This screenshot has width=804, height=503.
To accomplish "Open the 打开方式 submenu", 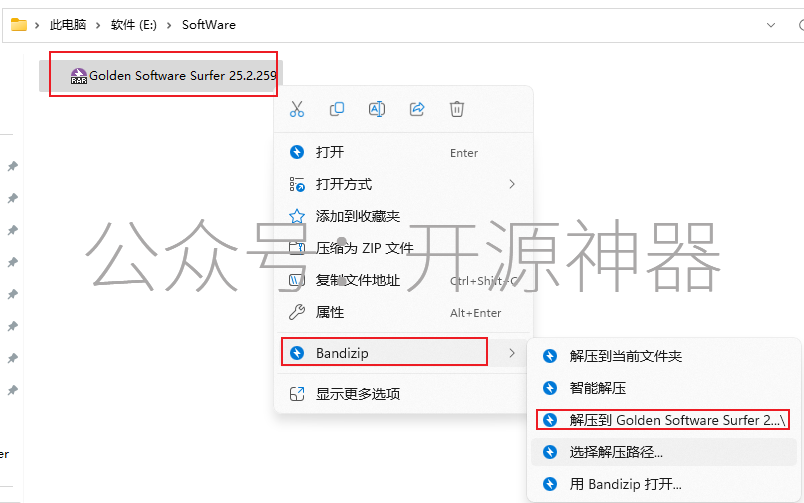I will tap(404, 184).
